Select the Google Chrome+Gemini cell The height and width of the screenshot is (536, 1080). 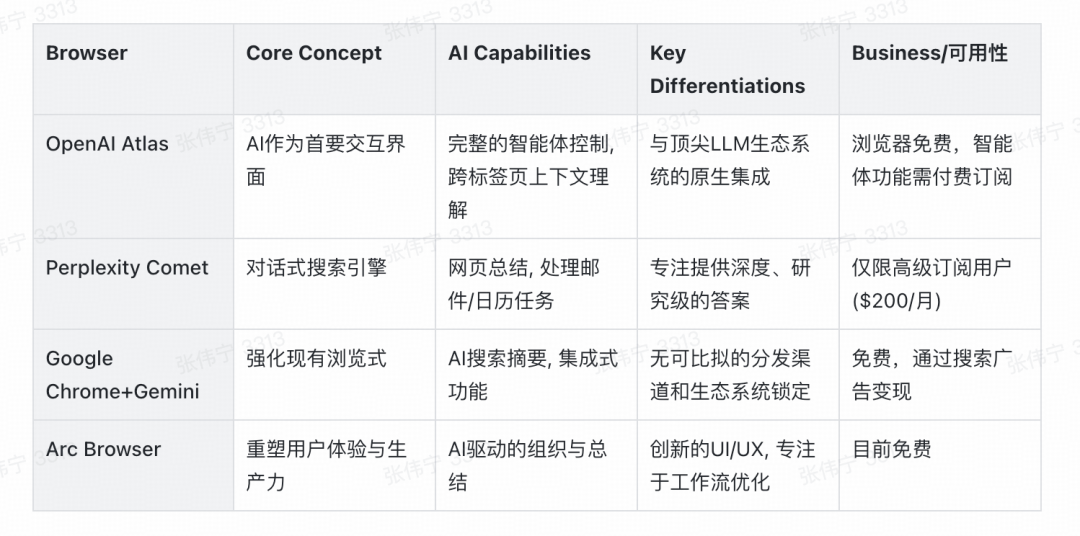coord(122,375)
